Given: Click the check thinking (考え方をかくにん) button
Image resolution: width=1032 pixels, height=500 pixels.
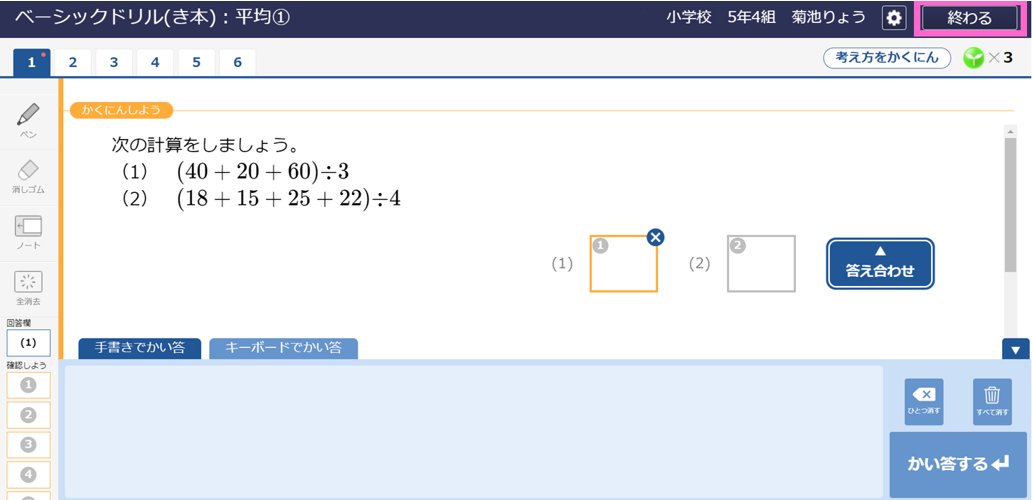Looking at the screenshot, I should point(887,58).
